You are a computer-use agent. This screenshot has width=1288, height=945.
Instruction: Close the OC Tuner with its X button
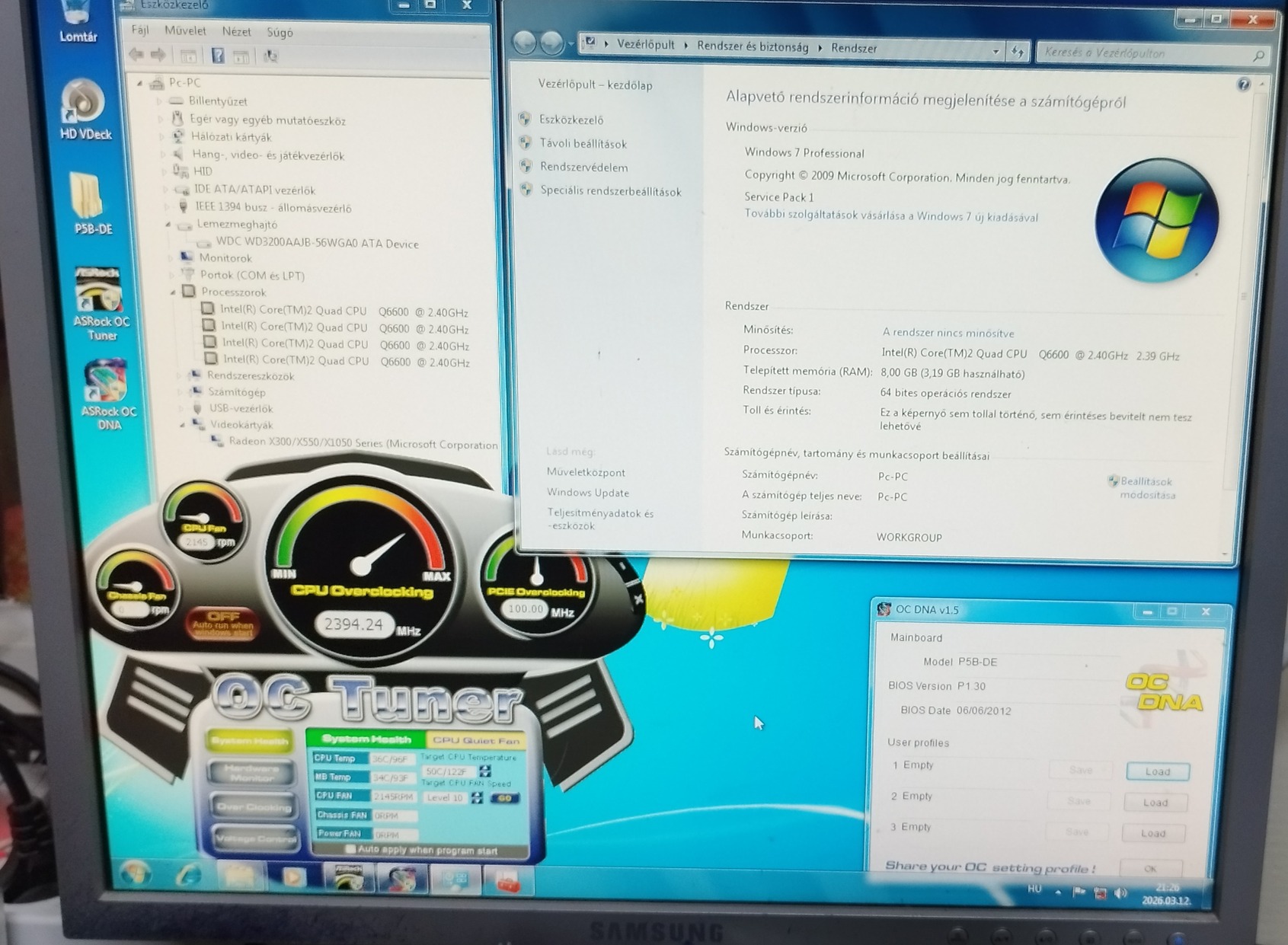(638, 599)
